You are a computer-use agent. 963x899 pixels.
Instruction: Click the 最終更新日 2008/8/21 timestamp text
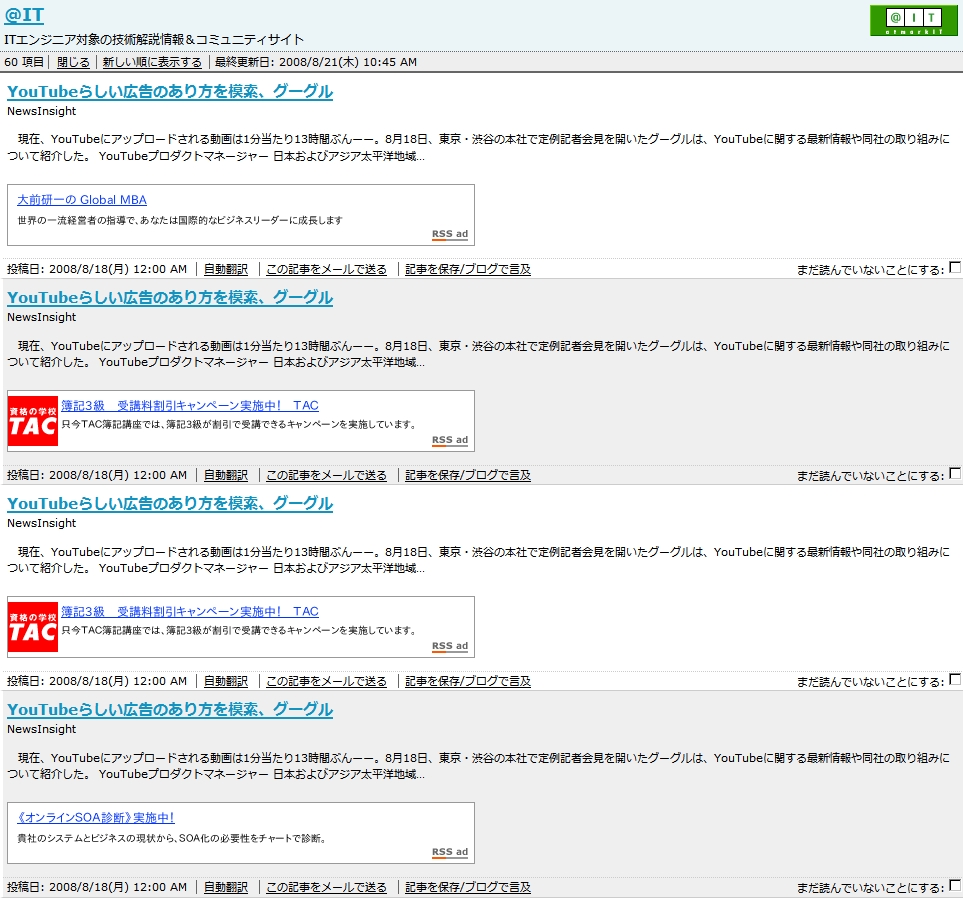(316, 62)
